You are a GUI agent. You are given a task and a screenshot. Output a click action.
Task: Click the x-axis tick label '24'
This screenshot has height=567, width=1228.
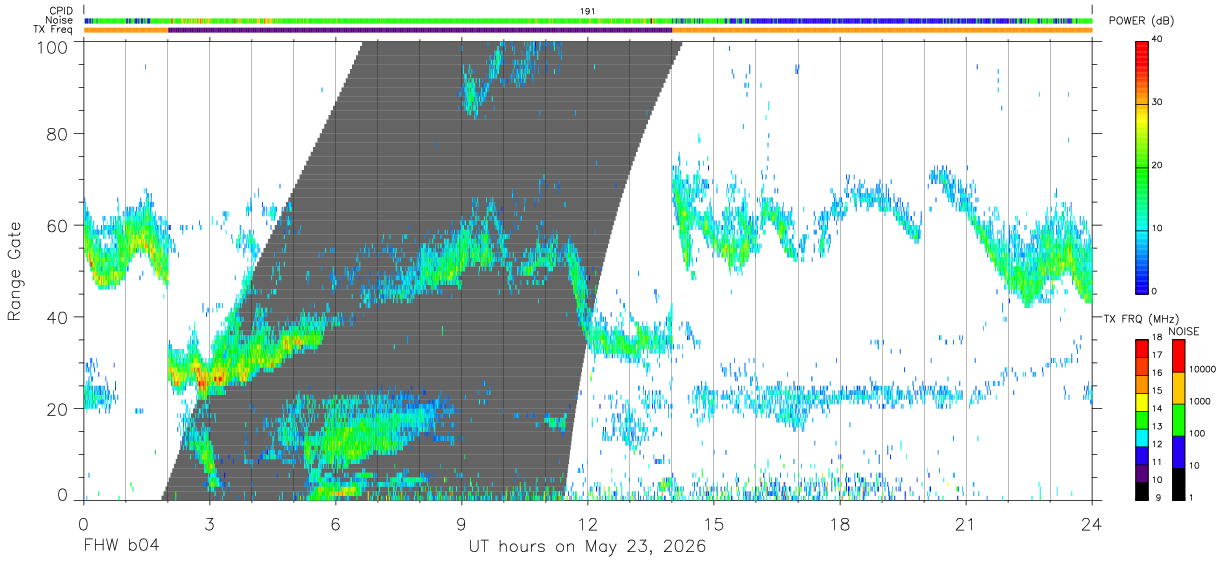[x=1091, y=524]
